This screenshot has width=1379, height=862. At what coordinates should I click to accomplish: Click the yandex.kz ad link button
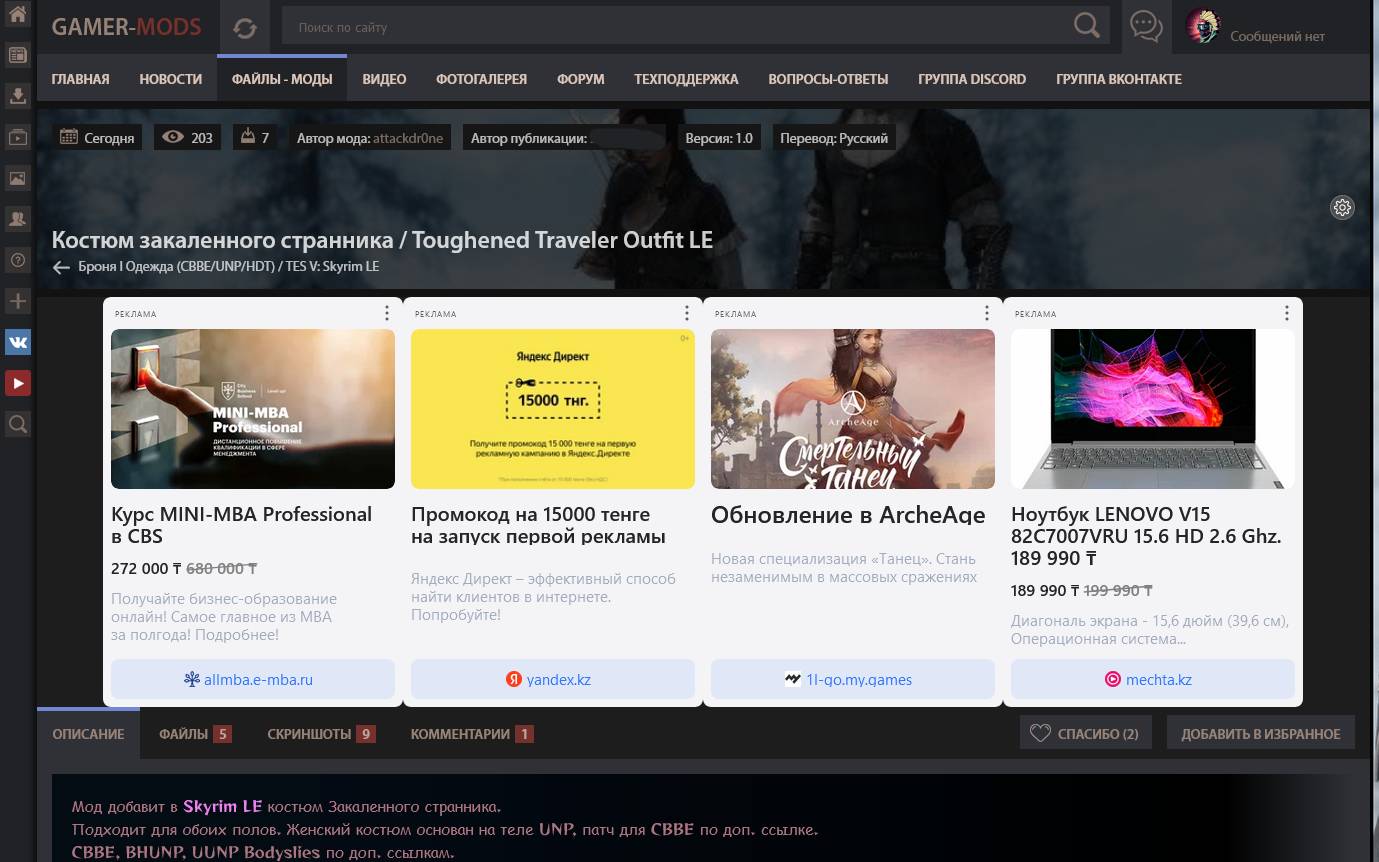click(x=553, y=680)
